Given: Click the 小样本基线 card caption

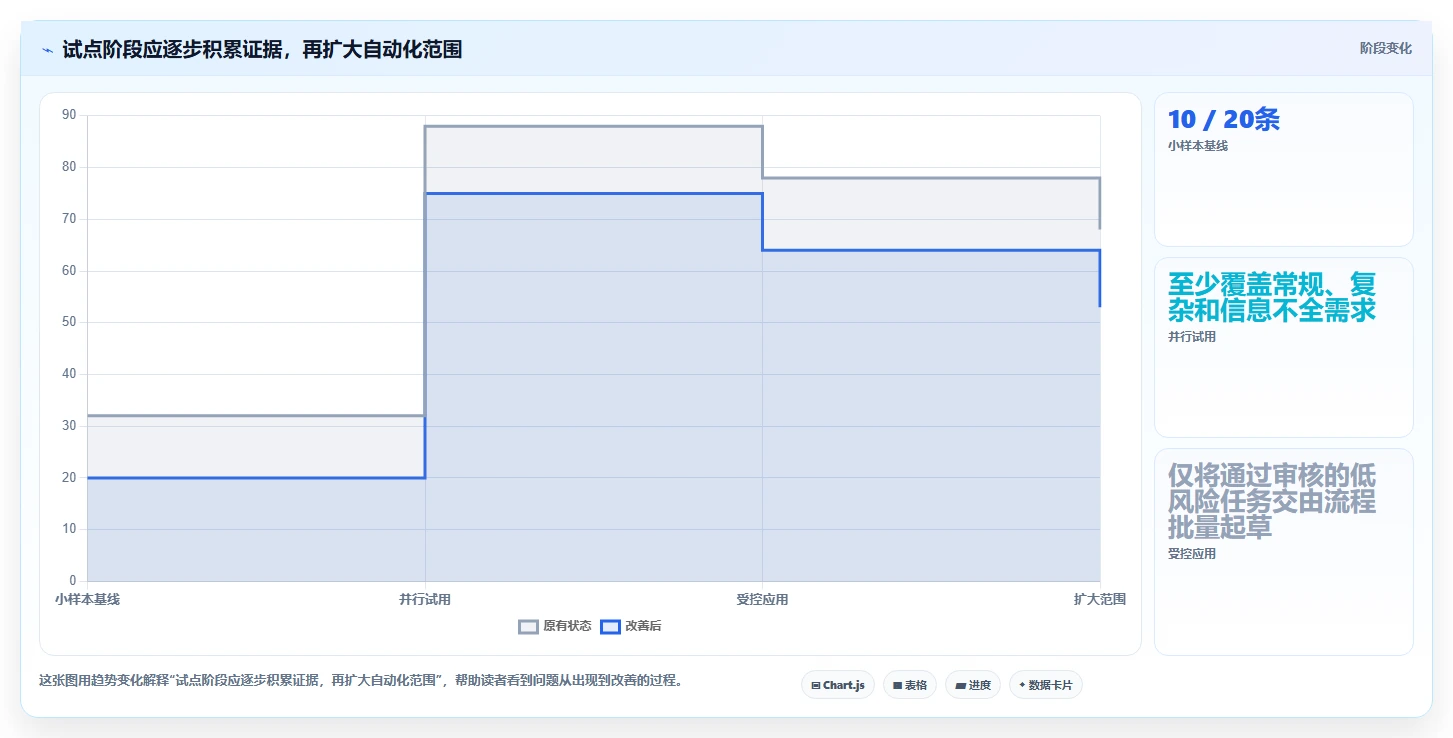Looking at the screenshot, I should click(1197, 145).
